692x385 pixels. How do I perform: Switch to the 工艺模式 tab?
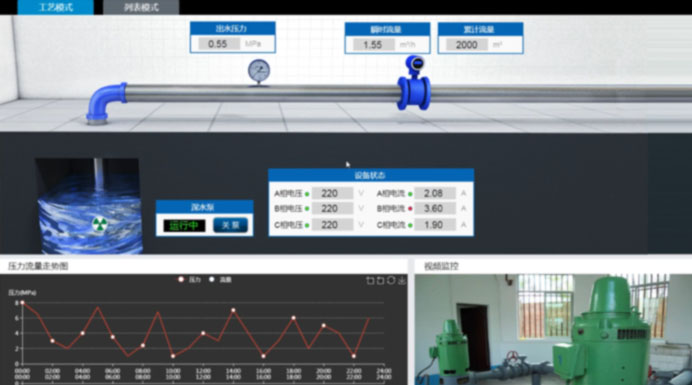tap(56, 7)
